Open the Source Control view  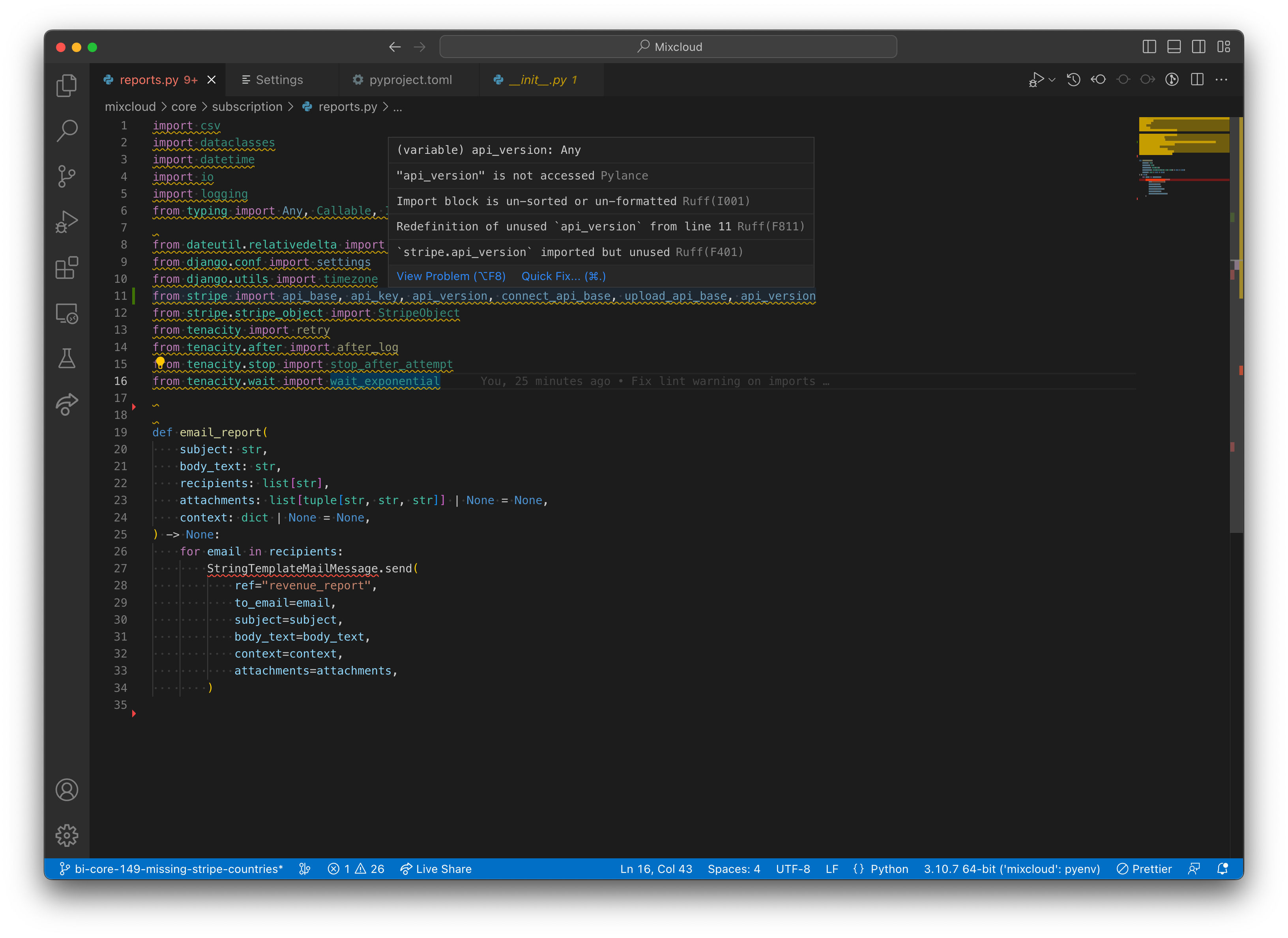[67, 176]
